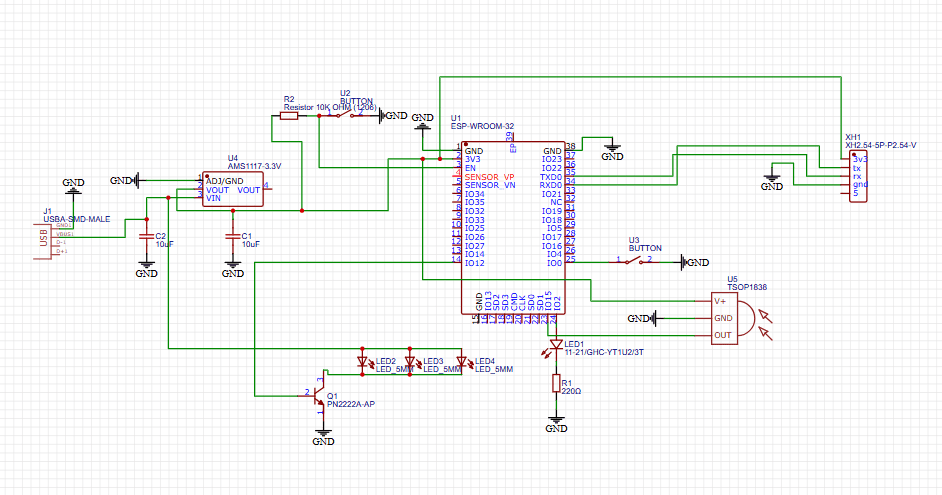Click the 3v3 pin label on XH1
This screenshot has height=495, width=942.
point(860,159)
